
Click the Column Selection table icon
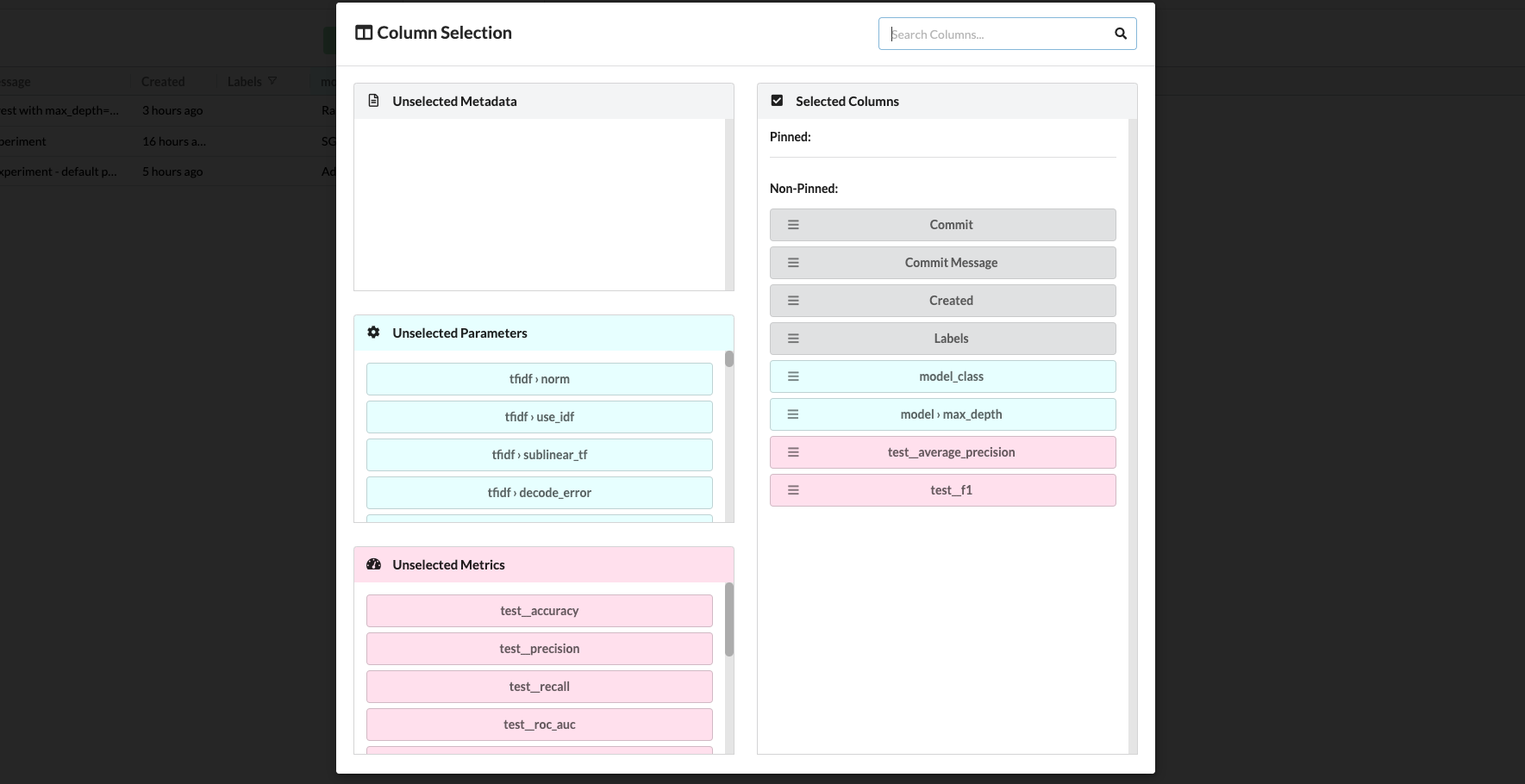tap(361, 32)
